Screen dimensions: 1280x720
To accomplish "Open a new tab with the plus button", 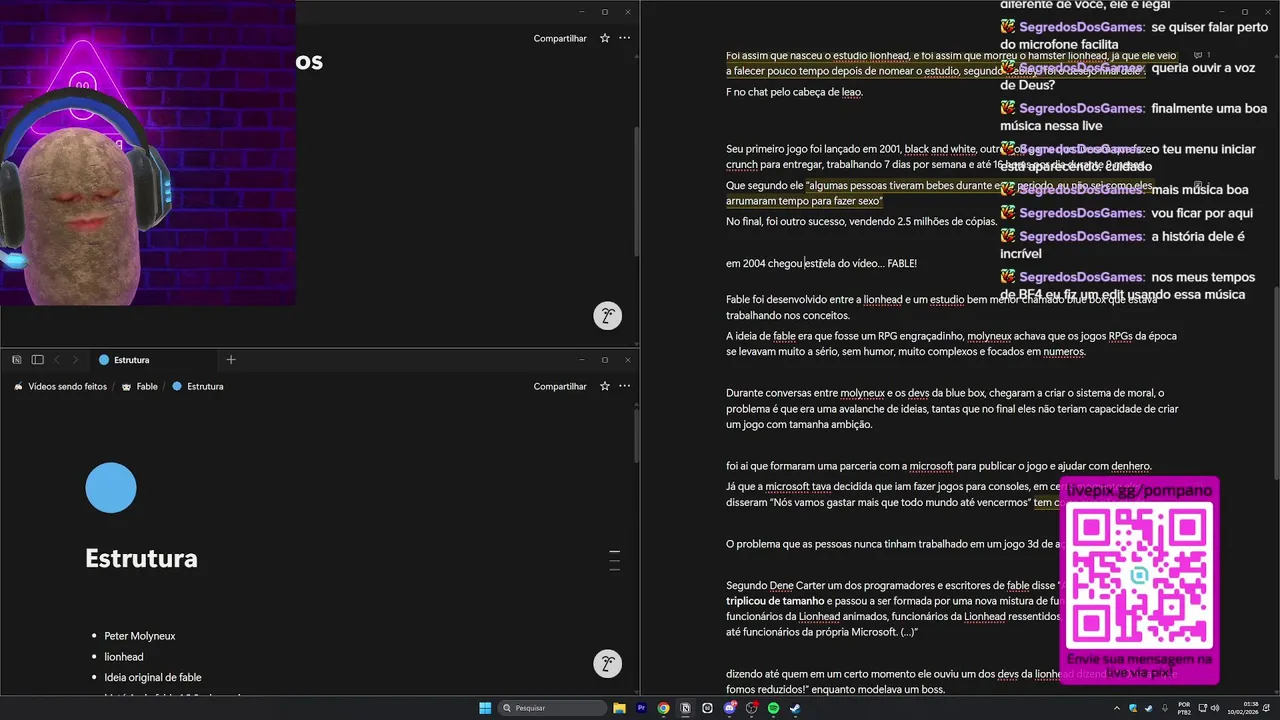I will click(231, 360).
